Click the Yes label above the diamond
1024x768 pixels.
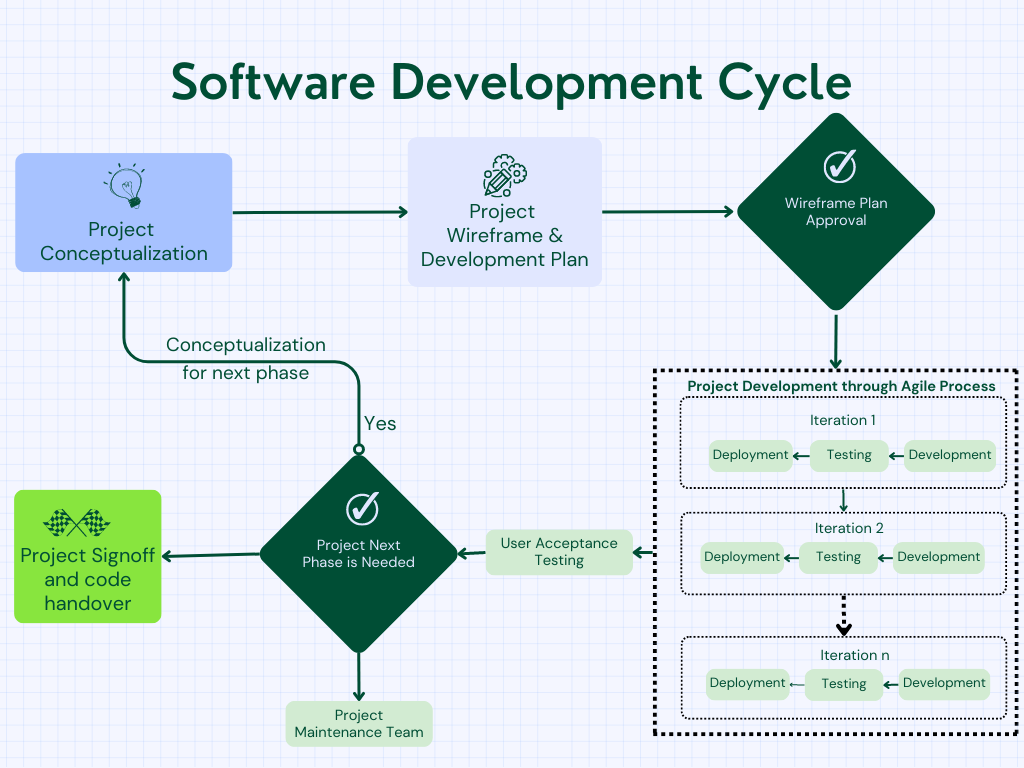pos(380,424)
